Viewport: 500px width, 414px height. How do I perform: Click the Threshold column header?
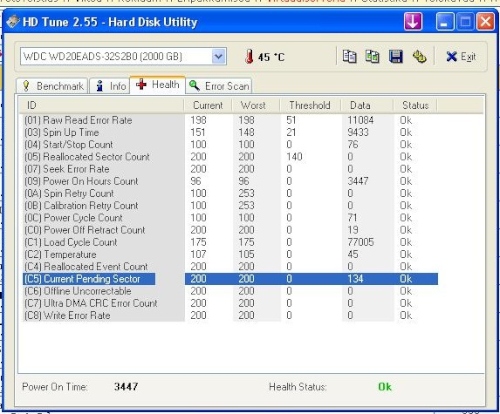[x=310, y=105]
